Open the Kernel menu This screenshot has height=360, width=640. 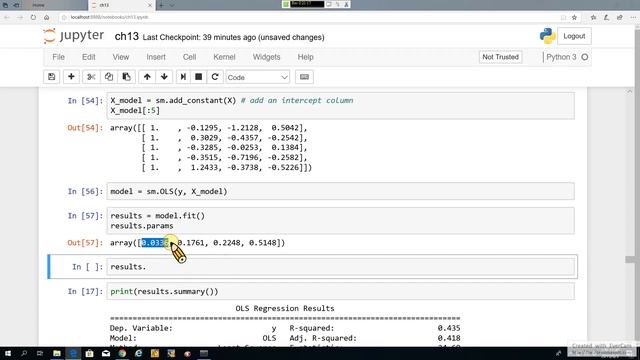tap(224, 57)
